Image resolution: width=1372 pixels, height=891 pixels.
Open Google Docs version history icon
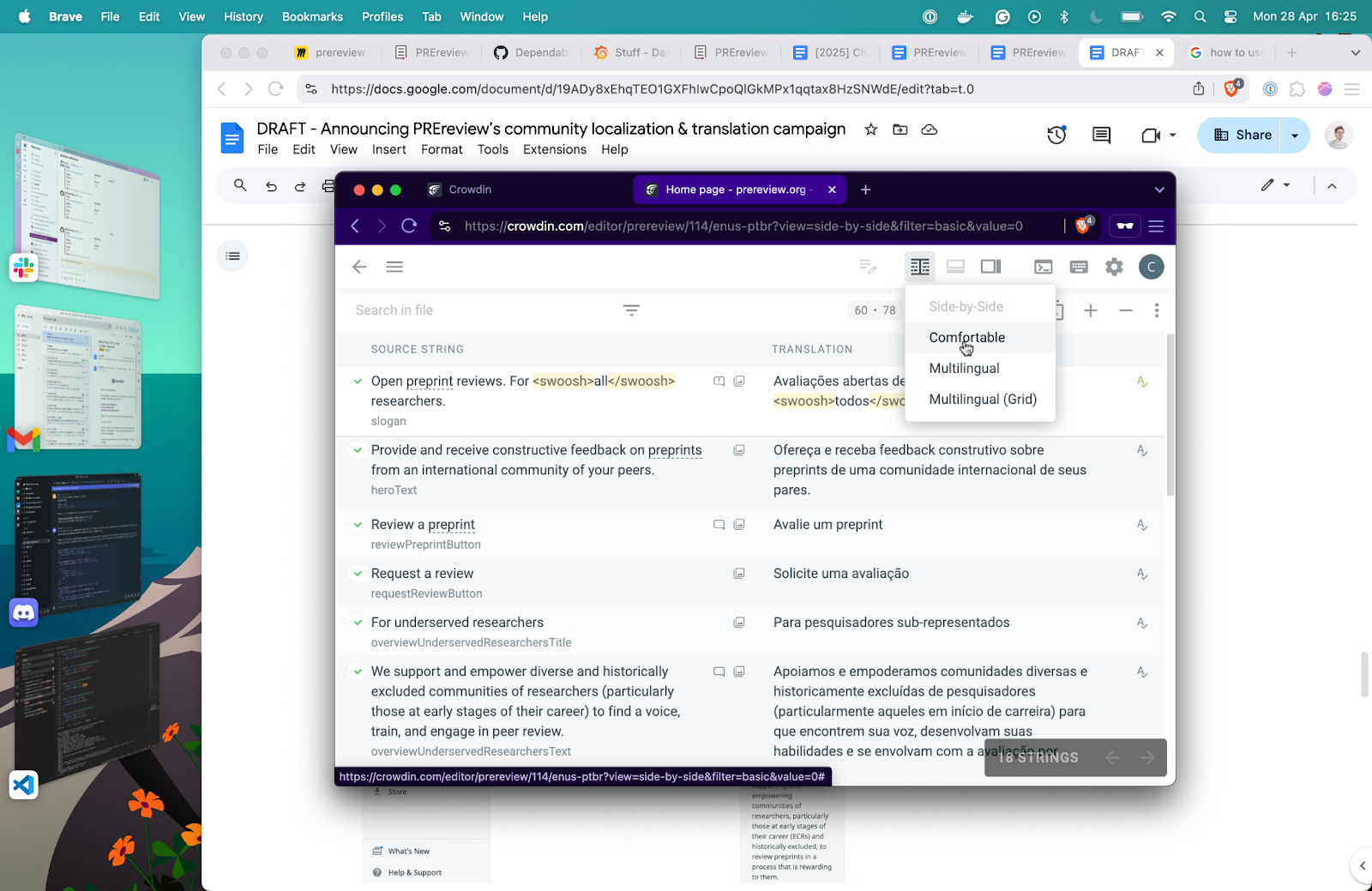[x=1056, y=135]
